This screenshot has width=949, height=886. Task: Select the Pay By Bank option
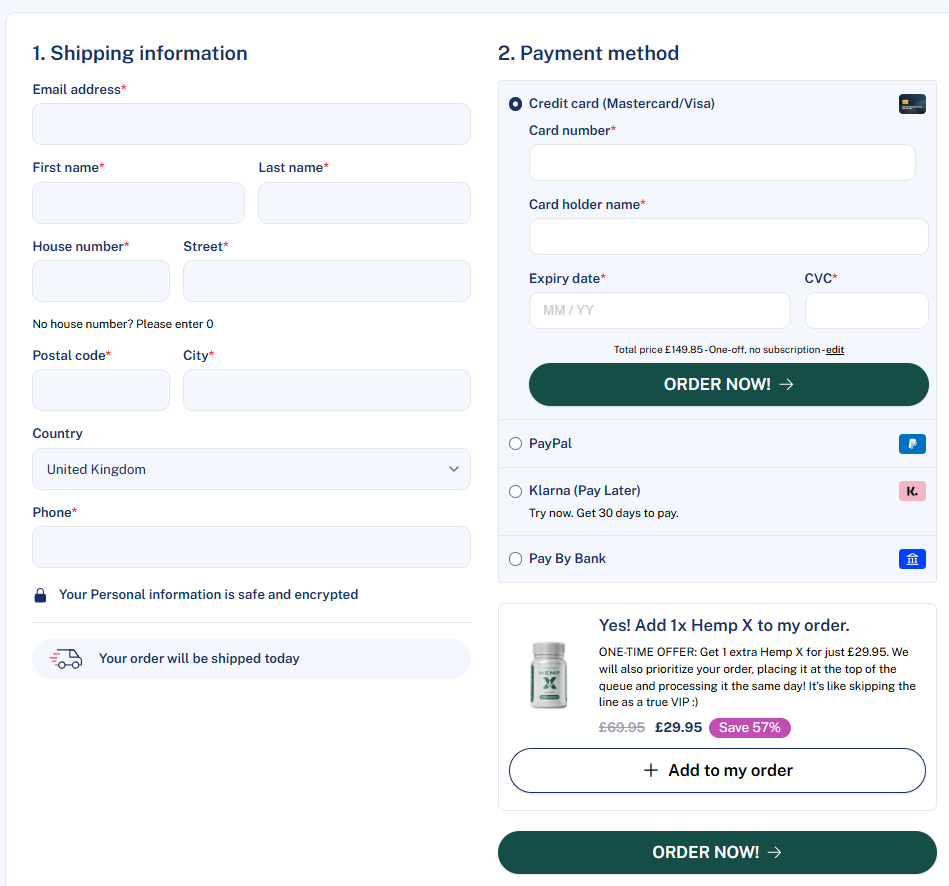[516, 559]
